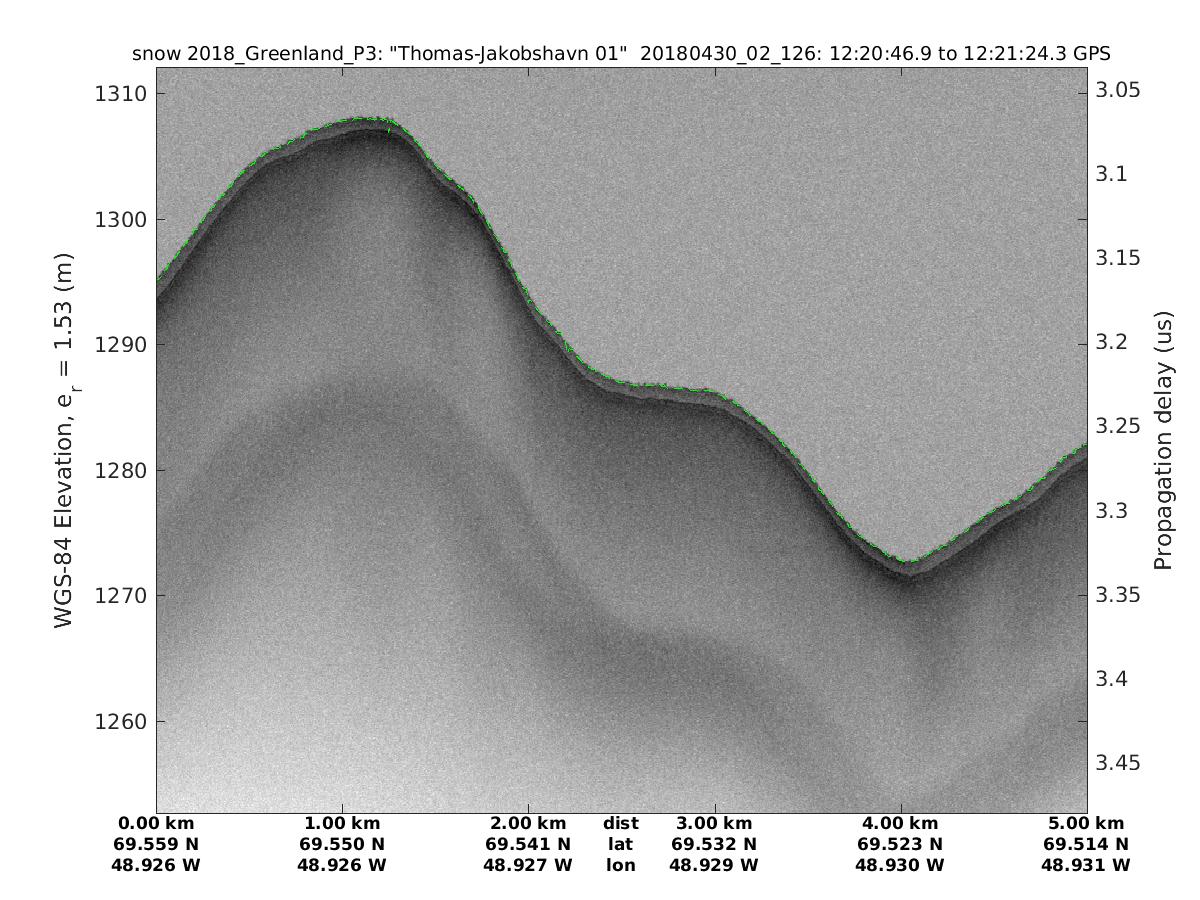The image size is (1200, 900).
Task: Click the 1280 elevation tick label
Action: [x=120, y=471]
